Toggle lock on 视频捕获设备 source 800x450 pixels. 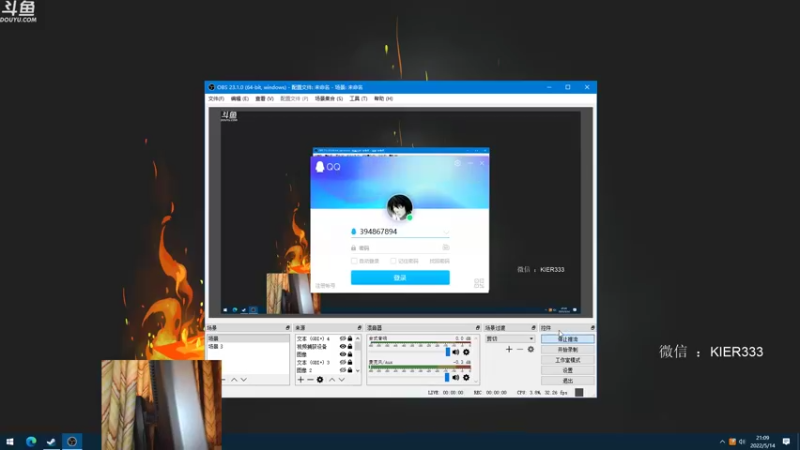(350, 346)
